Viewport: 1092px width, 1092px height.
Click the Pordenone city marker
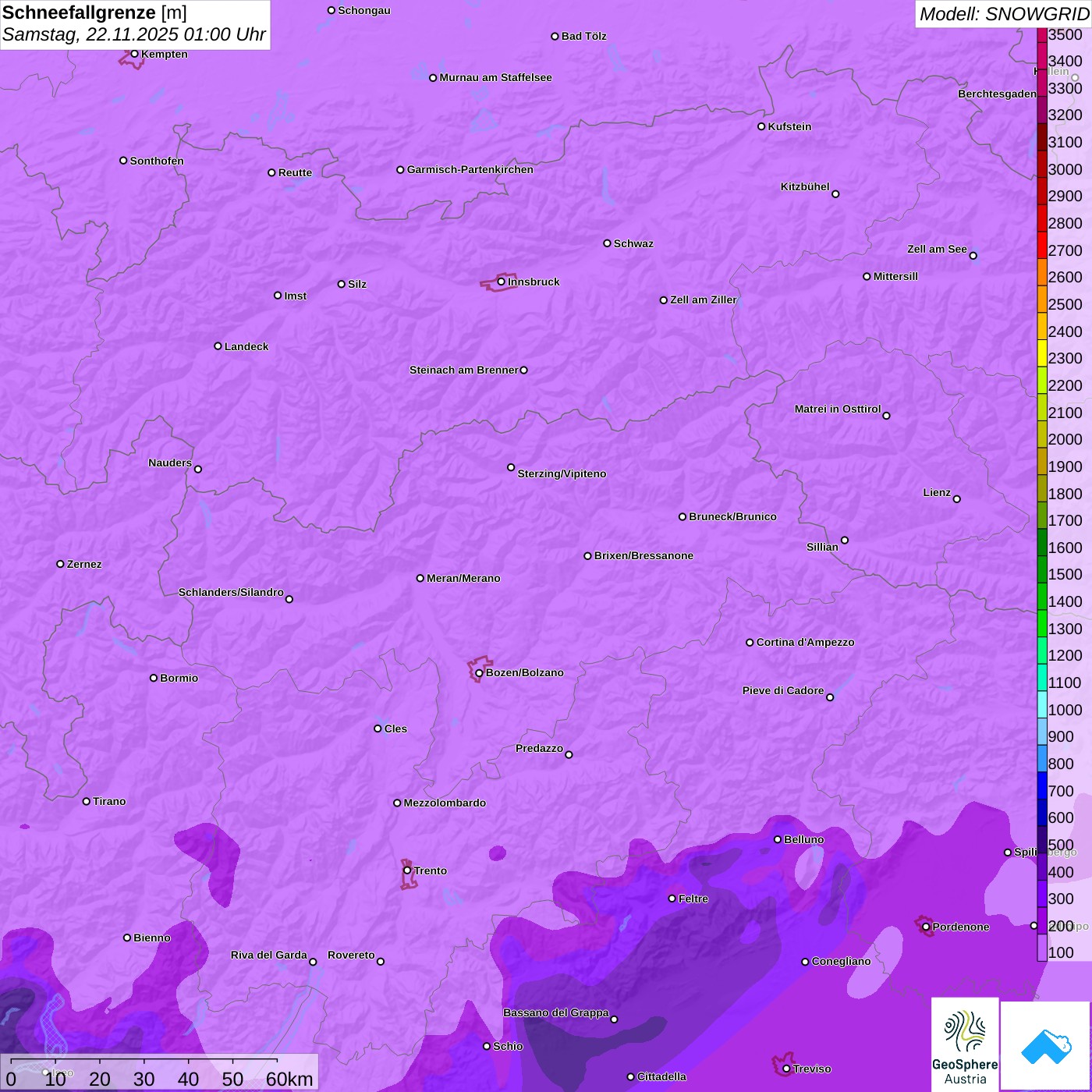pos(926,927)
